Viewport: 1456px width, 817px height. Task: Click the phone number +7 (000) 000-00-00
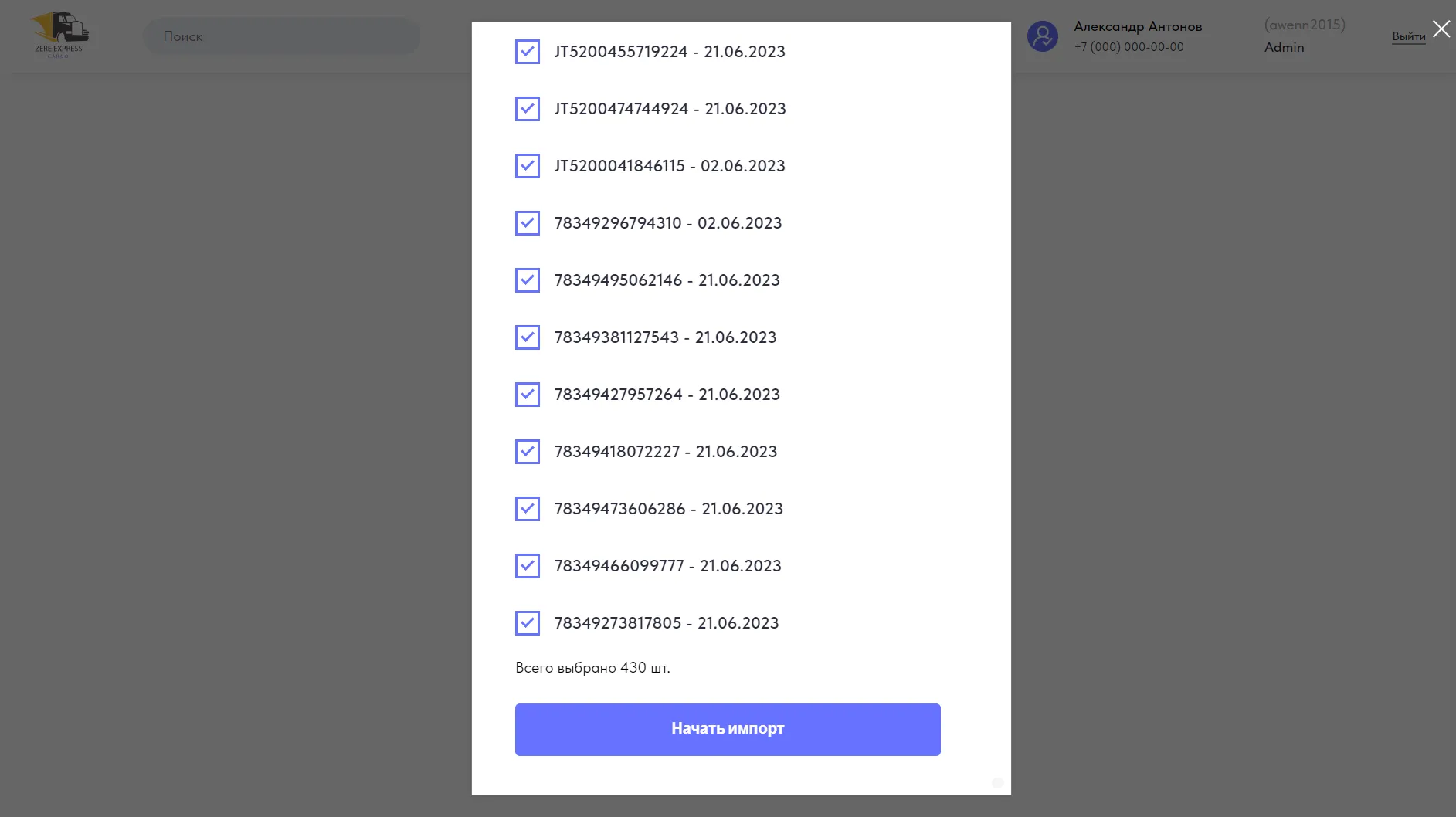point(1128,47)
